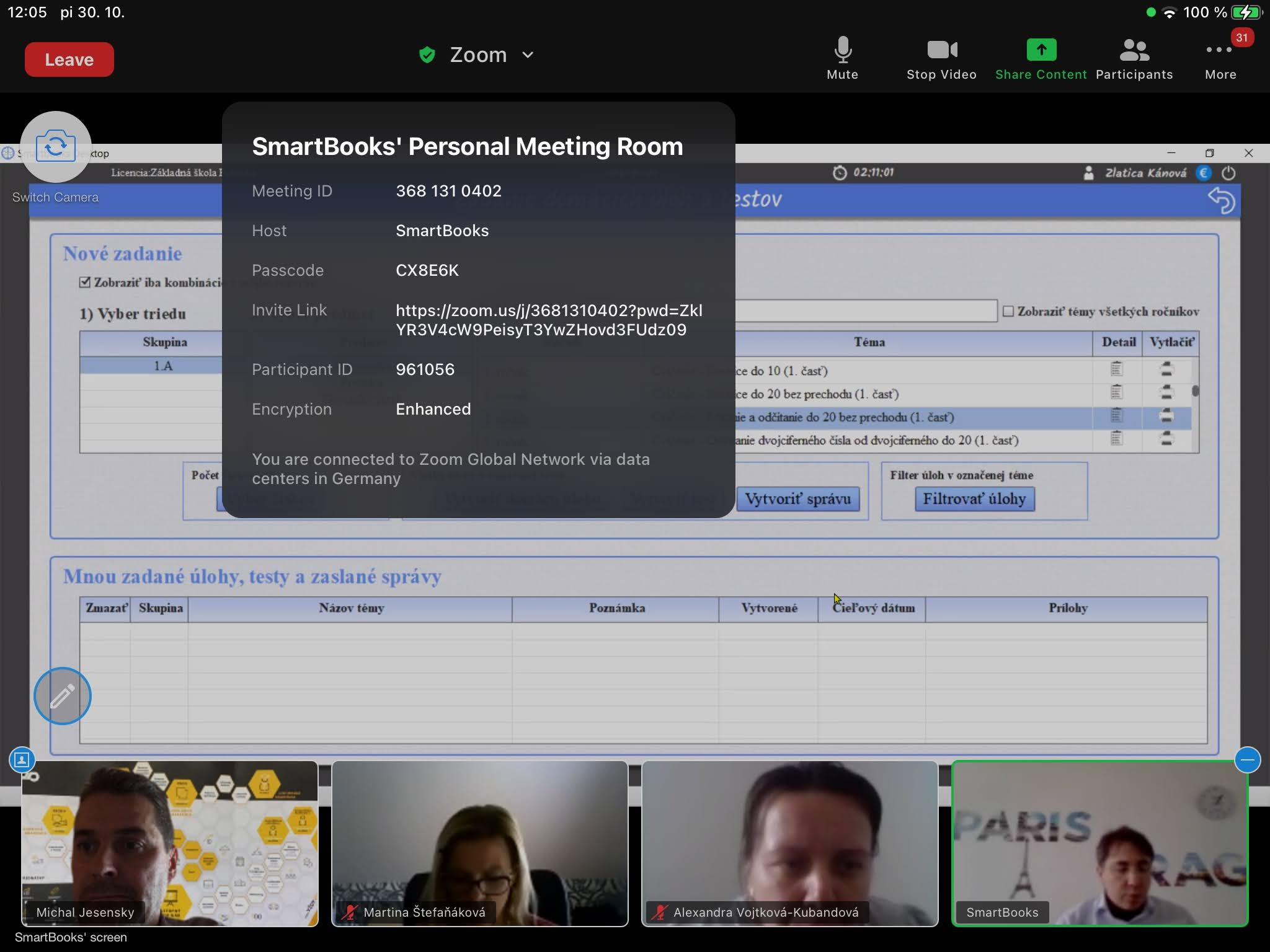This screenshot has width=1270, height=952.
Task: Tap the Enhanced encryption value
Action: [433, 409]
